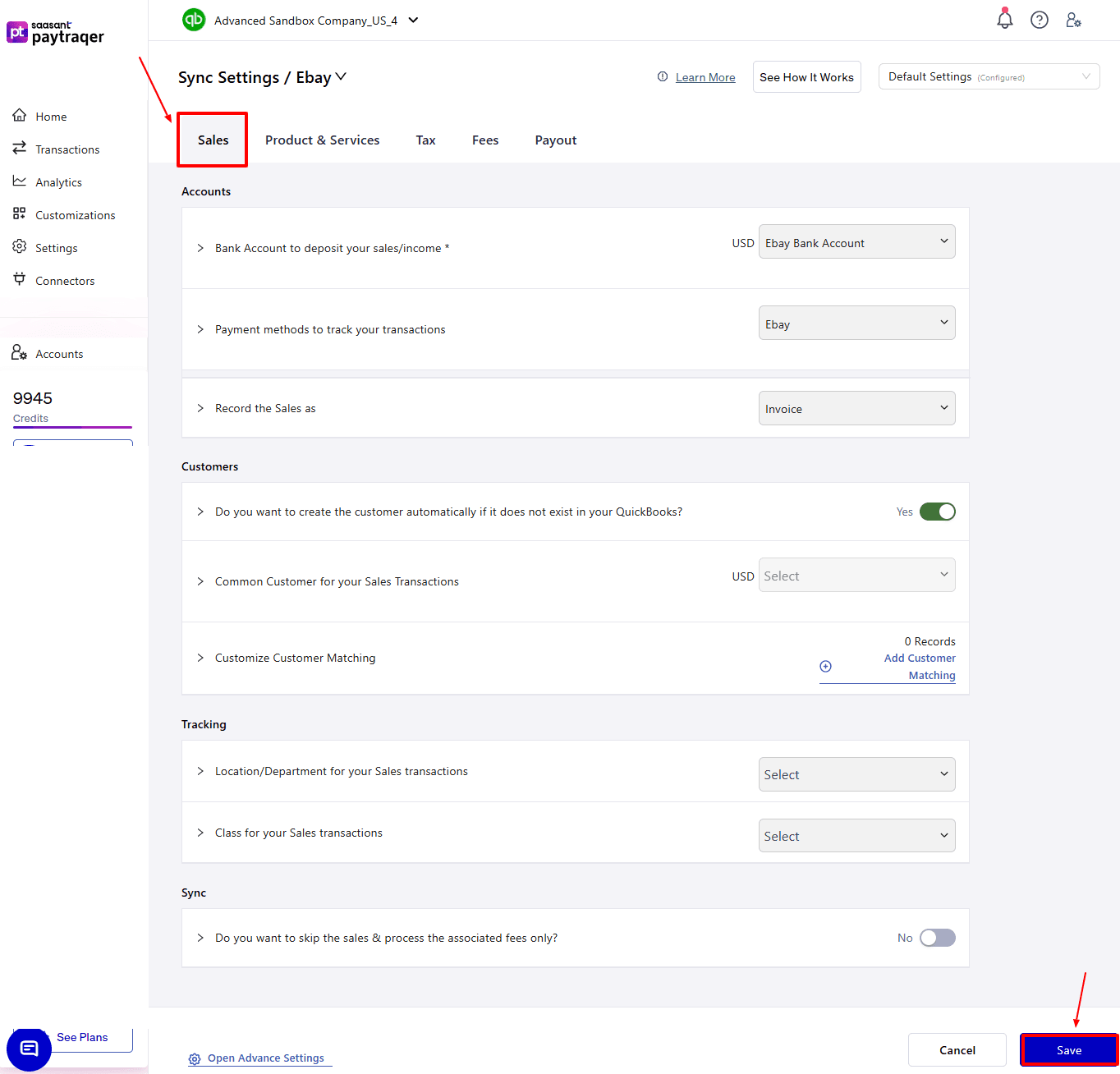
Task: Open Home in the sidebar
Action: pos(51,117)
